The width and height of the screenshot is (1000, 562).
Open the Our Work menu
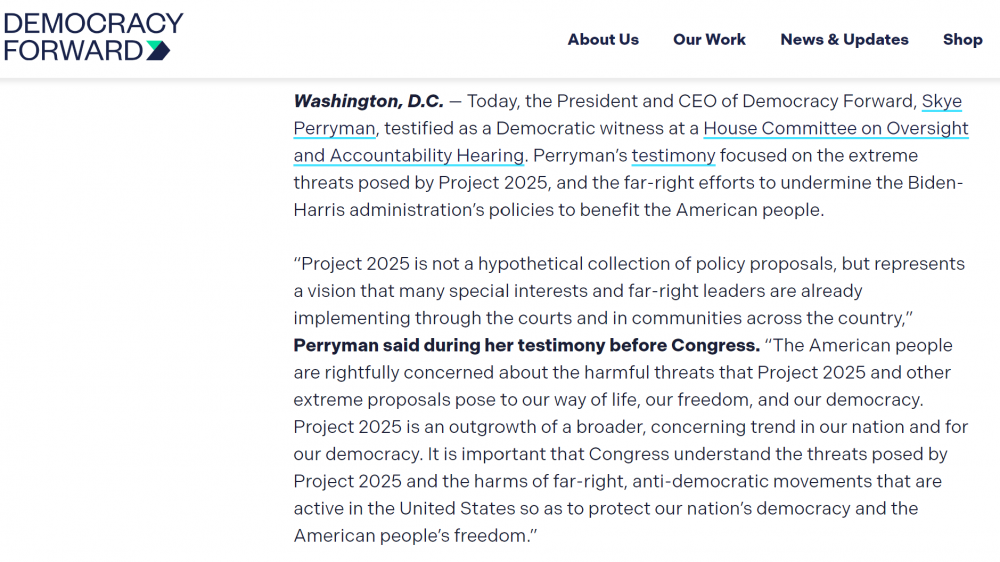[x=709, y=40]
